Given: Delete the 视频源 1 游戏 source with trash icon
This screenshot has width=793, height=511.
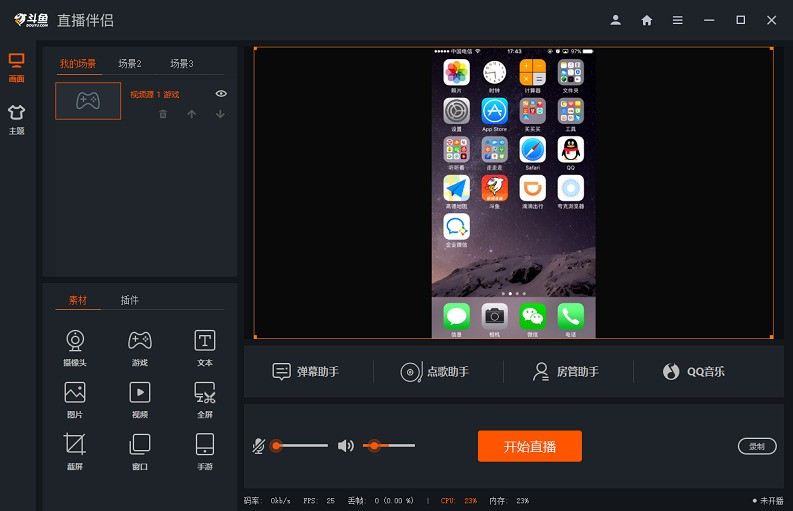Looking at the screenshot, I should click(163, 114).
